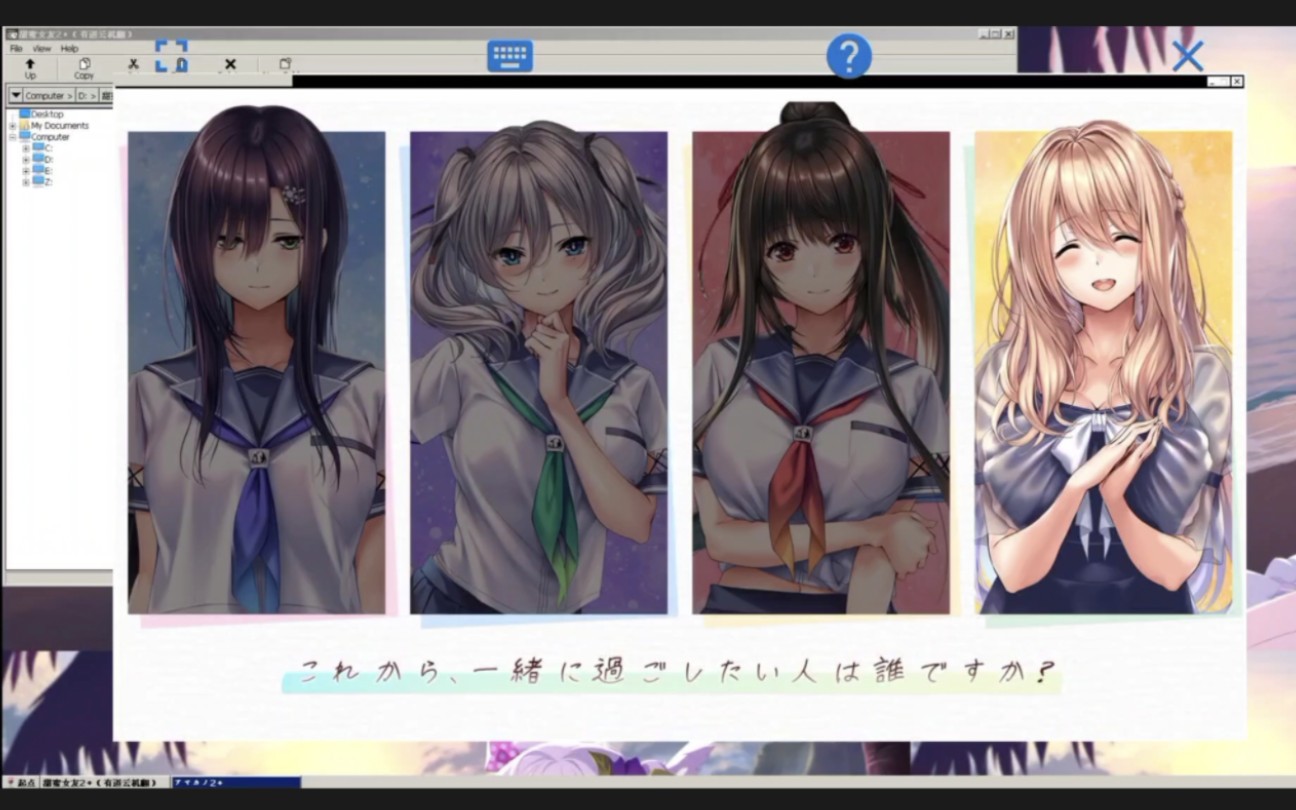Expand the Z: drive node

[25, 182]
